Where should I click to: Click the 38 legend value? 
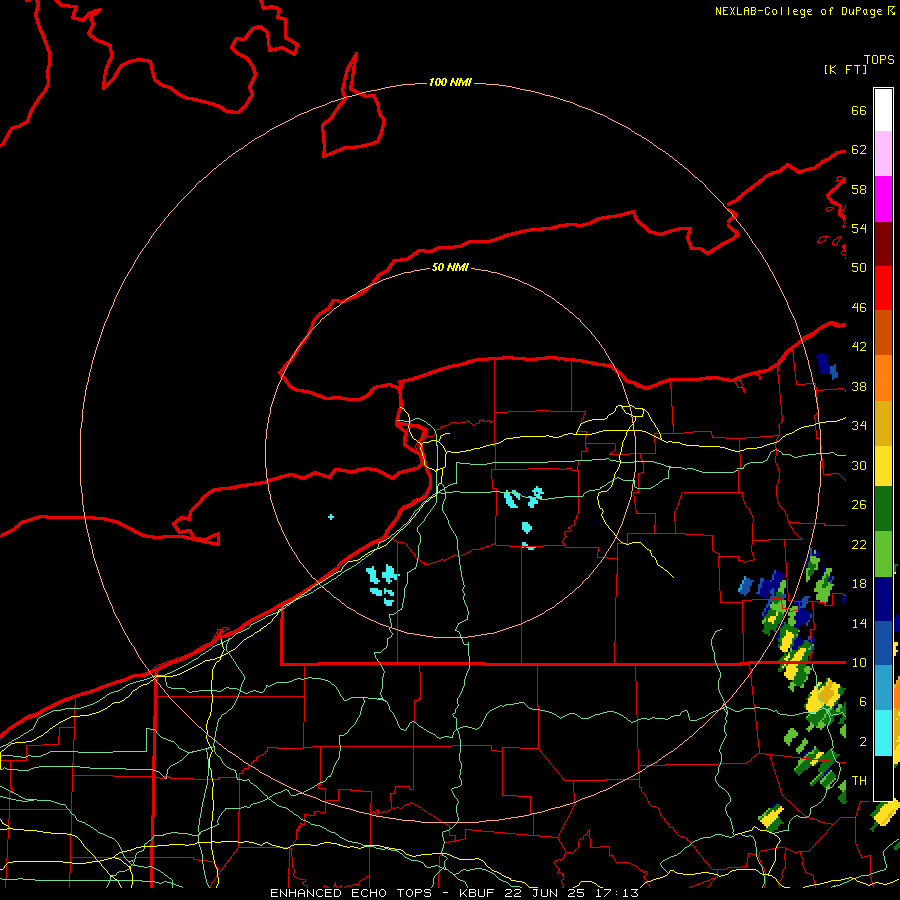(x=859, y=387)
